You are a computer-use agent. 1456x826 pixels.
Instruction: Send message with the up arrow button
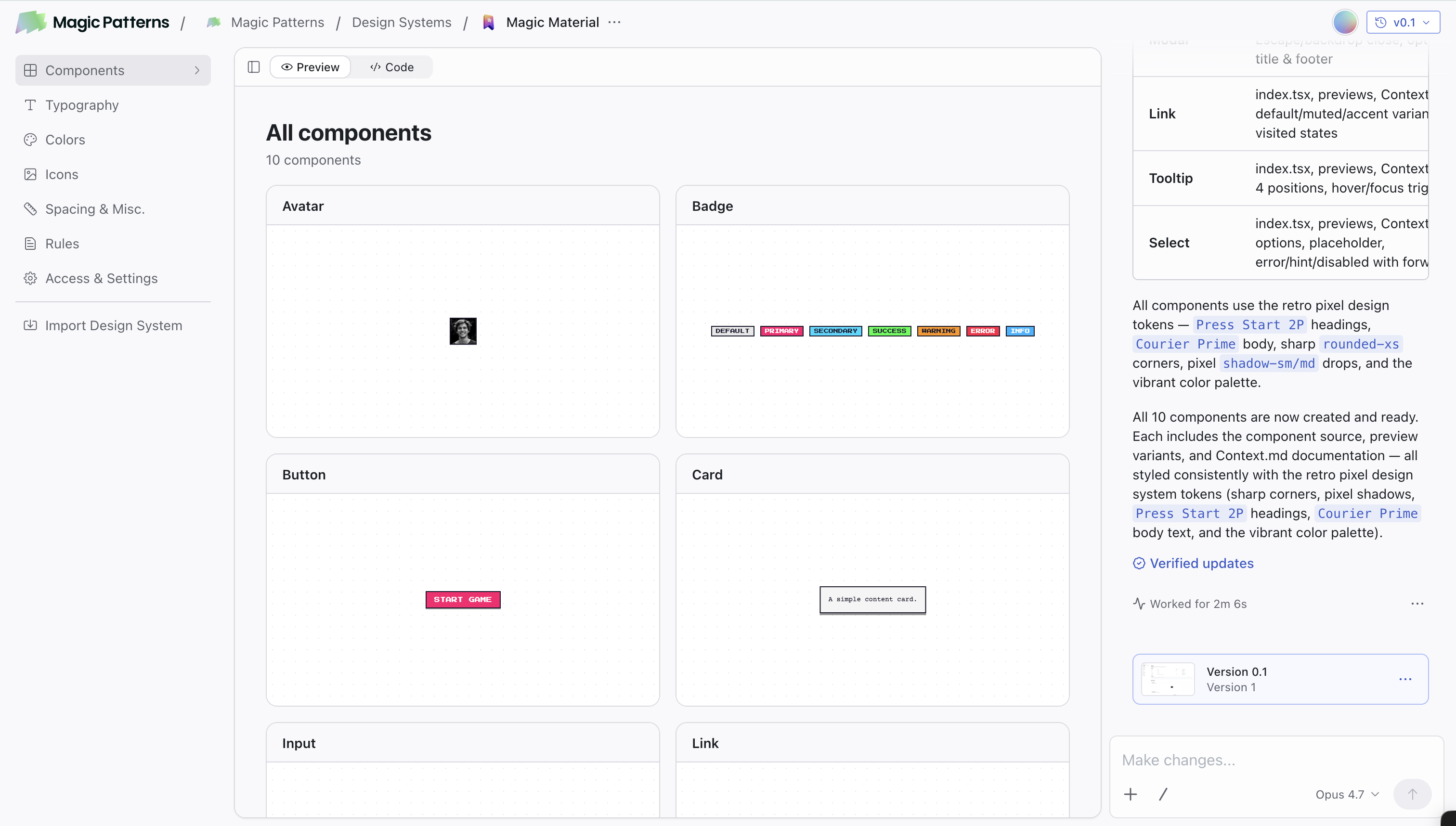tap(1412, 794)
